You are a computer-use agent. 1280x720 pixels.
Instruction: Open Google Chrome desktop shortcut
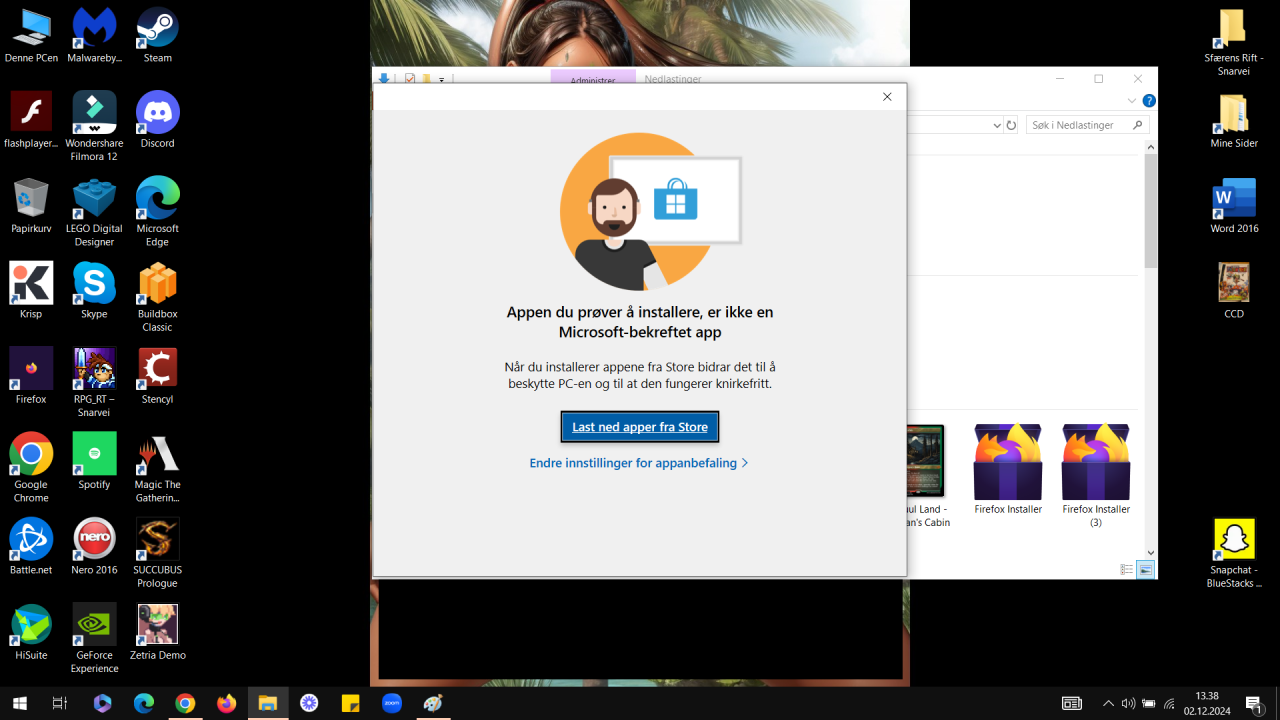pyautogui.click(x=31, y=468)
